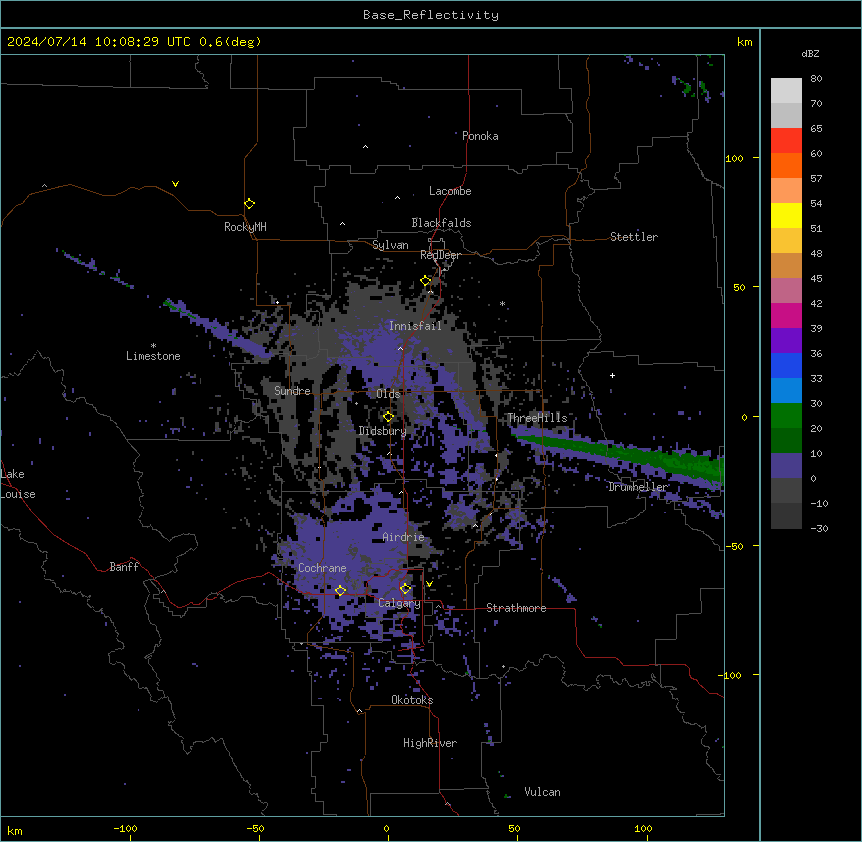Click the Didsbury city label
Image resolution: width=862 pixels, height=842 pixels.
[x=383, y=431]
